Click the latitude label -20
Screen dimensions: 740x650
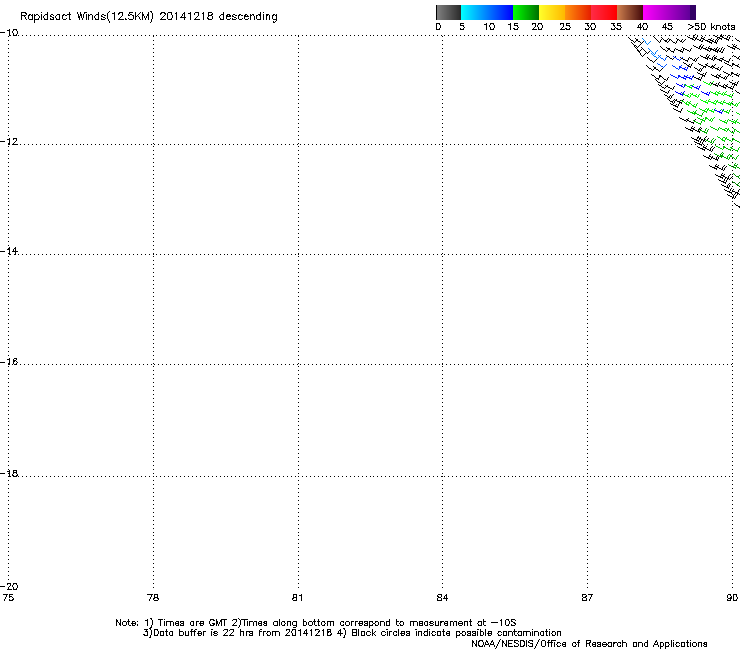(9, 586)
